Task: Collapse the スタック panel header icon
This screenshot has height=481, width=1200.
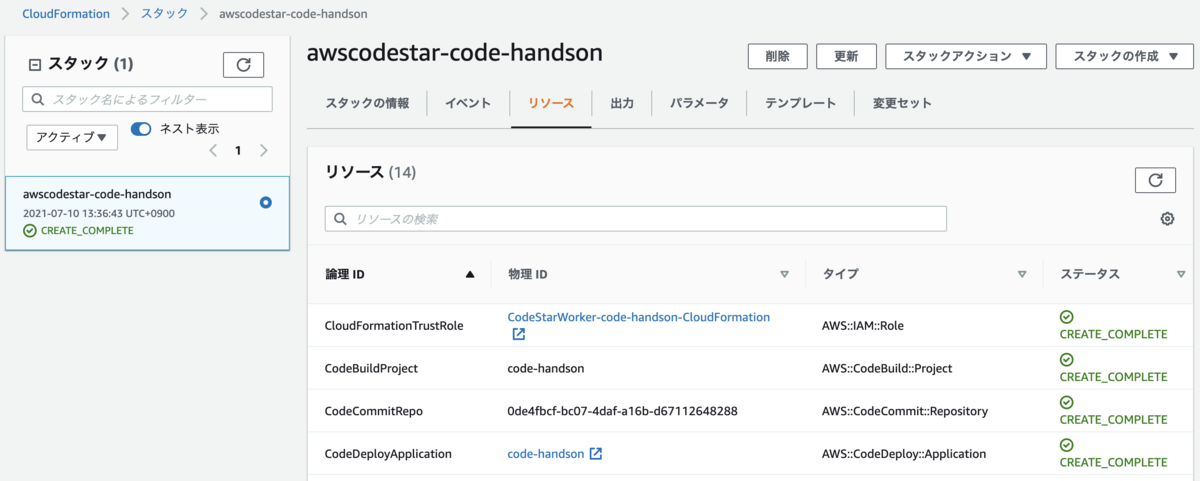Action: point(35,65)
